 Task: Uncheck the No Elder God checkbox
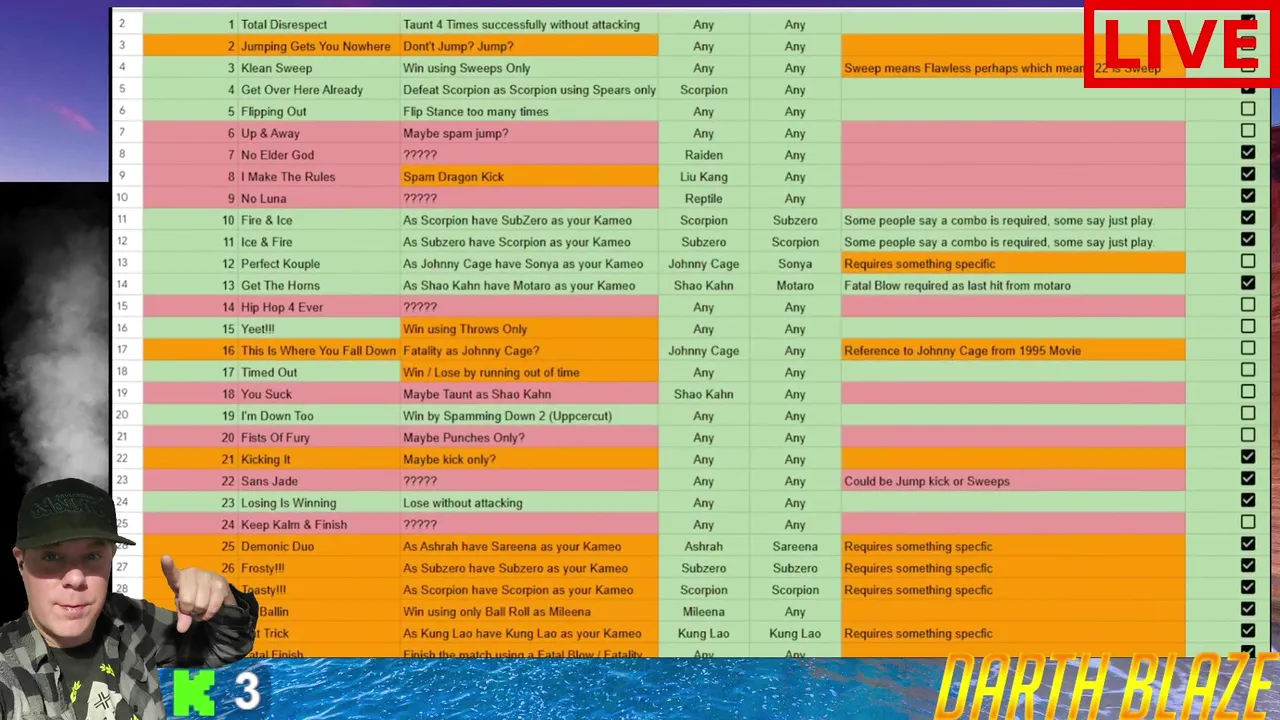click(x=1248, y=153)
